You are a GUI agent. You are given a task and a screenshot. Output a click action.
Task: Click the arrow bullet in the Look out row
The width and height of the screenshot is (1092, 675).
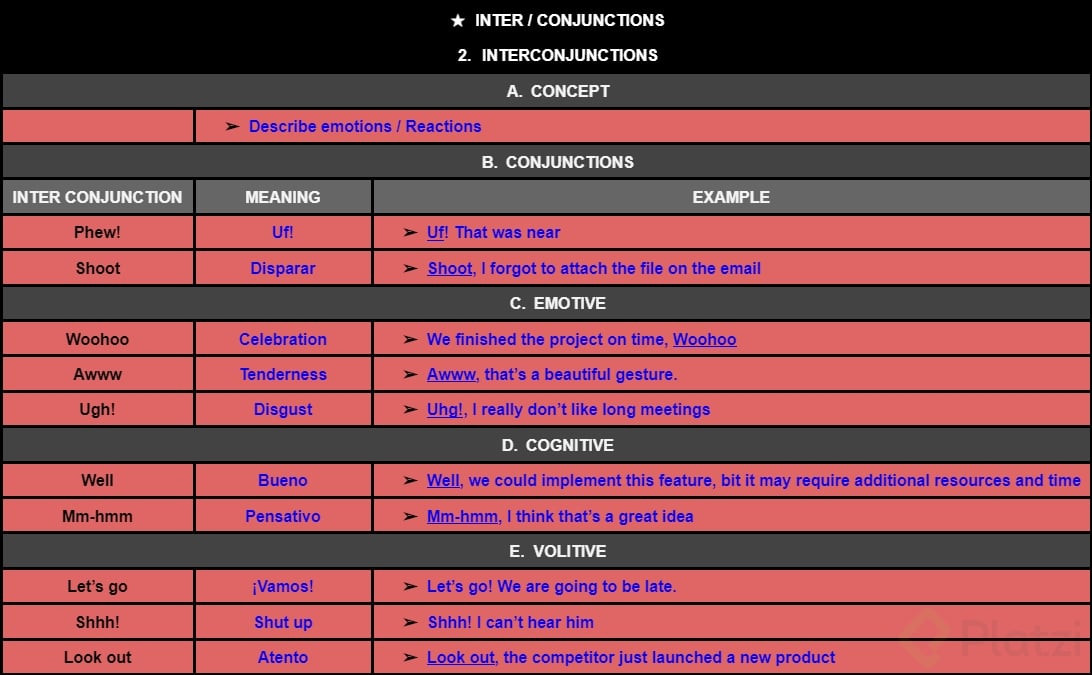click(410, 657)
